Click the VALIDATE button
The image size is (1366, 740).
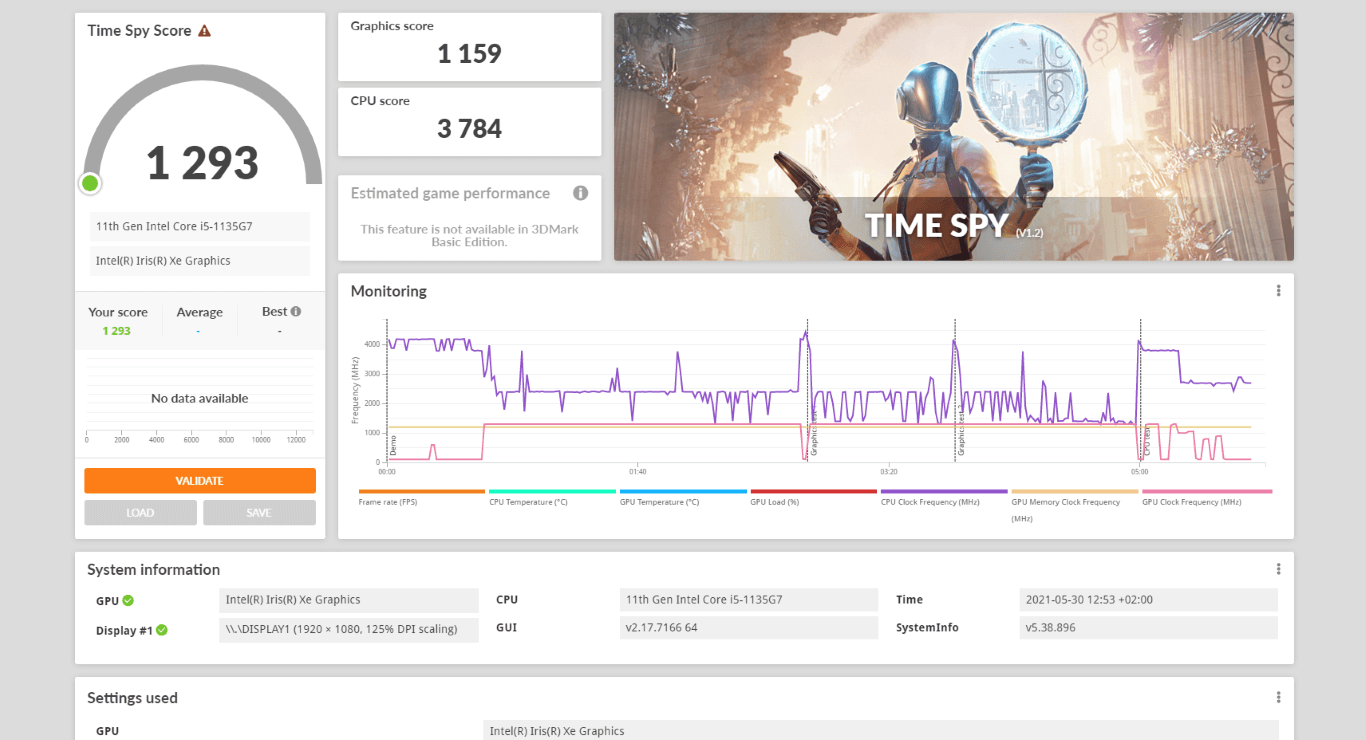click(x=200, y=481)
